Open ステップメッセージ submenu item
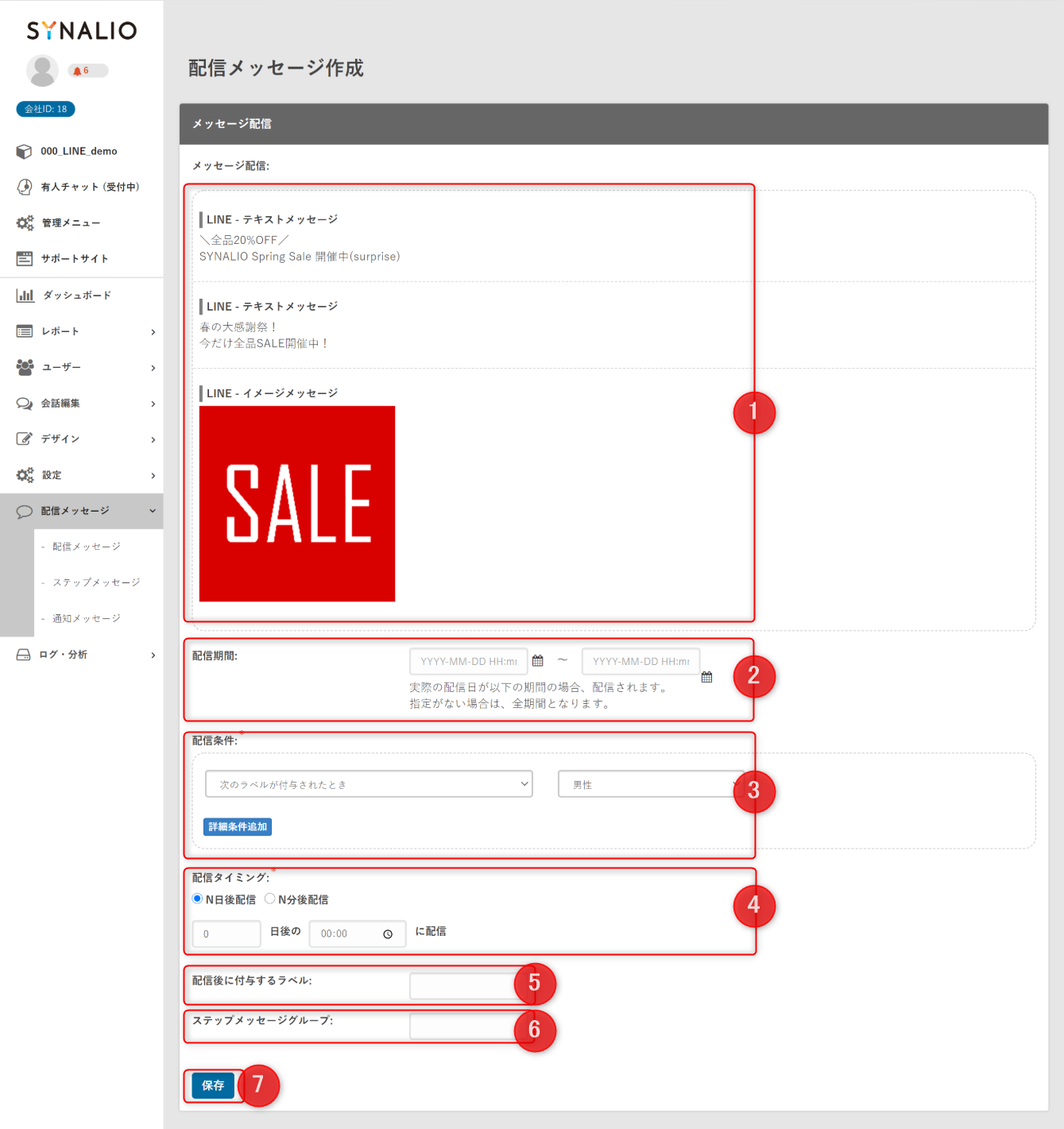 click(96, 582)
